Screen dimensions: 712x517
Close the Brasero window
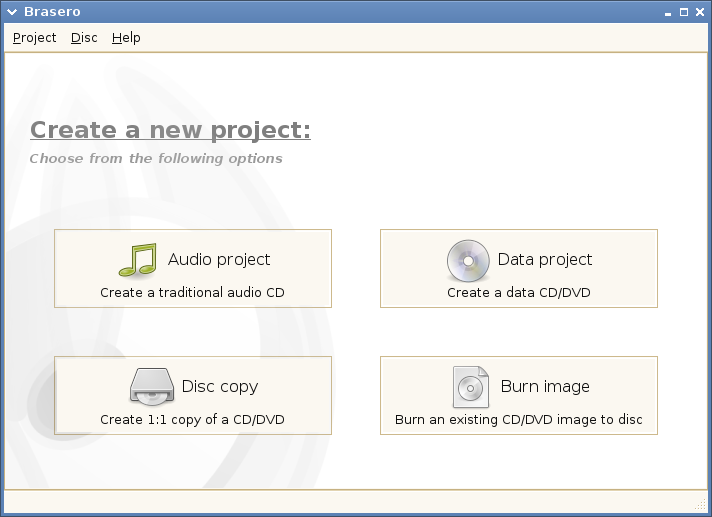699,12
